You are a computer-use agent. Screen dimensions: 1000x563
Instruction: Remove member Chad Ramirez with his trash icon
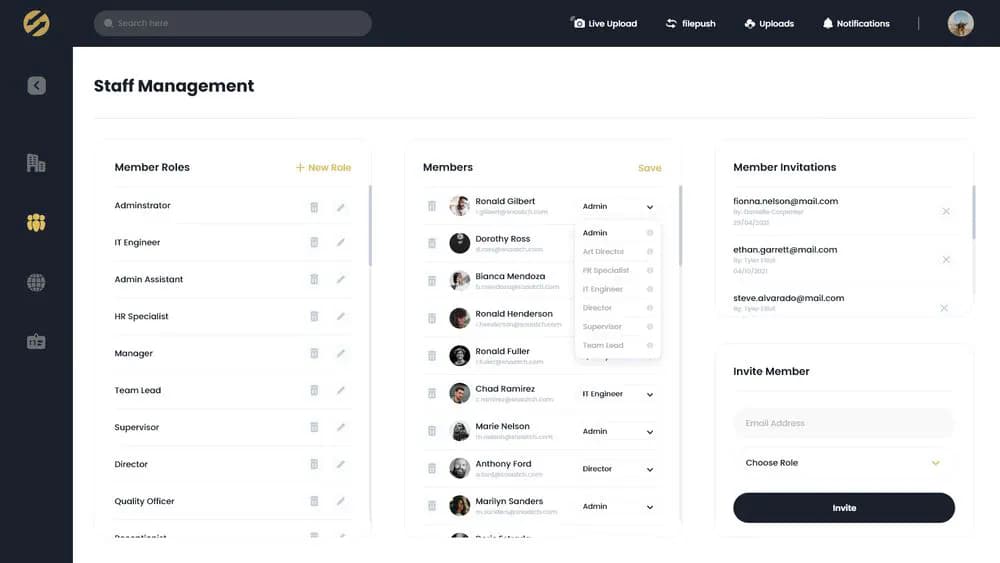432,393
